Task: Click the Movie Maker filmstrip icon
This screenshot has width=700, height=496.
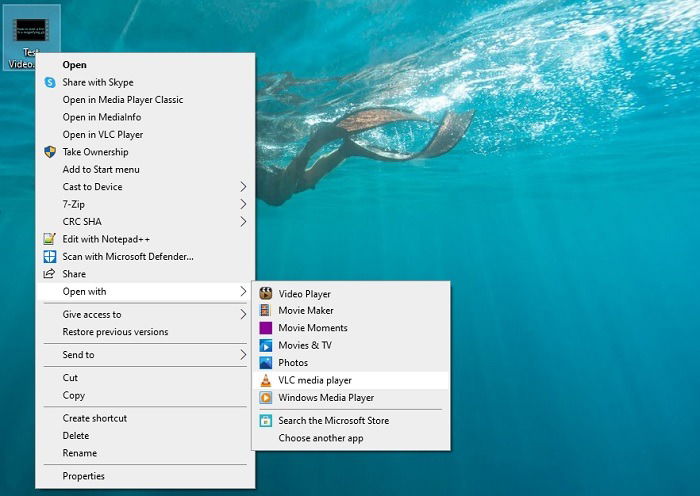Action: 266,310
